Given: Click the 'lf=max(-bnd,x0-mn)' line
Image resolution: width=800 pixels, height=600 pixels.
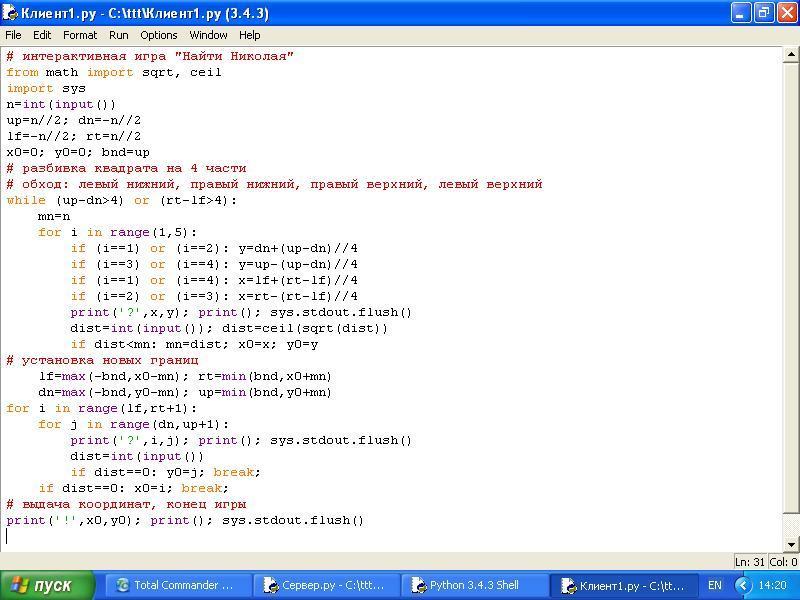Looking at the screenshot, I should coord(185,377).
